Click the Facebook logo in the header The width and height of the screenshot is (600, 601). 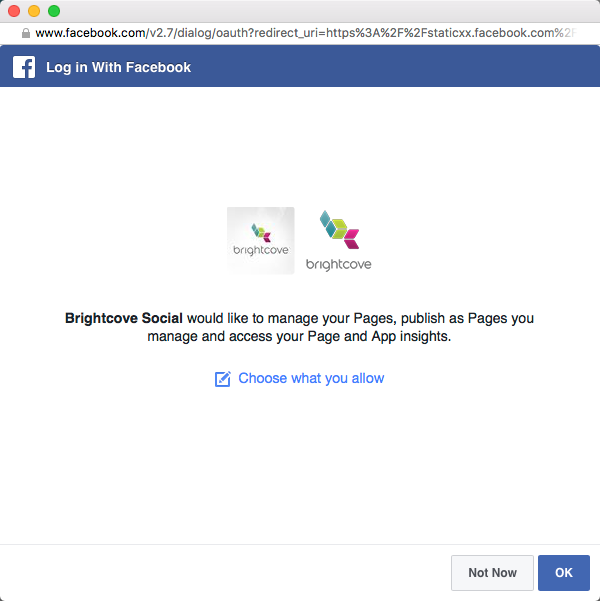[x=24, y=68]
